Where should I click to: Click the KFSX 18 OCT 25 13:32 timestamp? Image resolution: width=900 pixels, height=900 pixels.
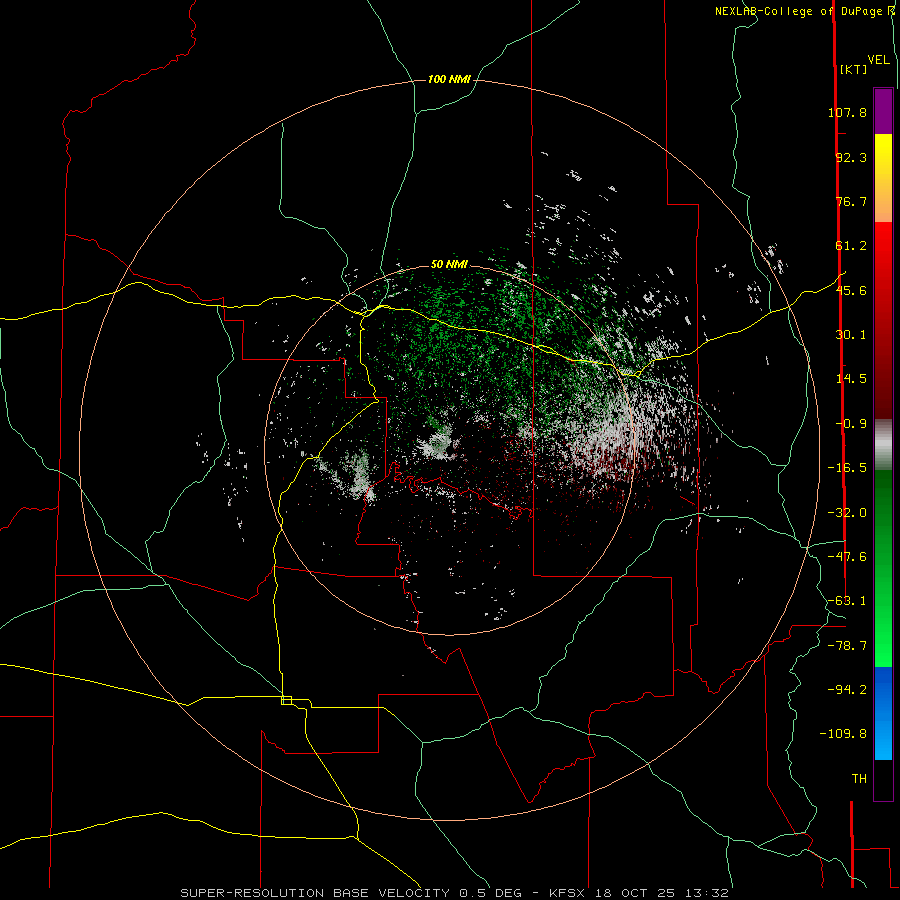pyautogui.click(x=639, y=893)
